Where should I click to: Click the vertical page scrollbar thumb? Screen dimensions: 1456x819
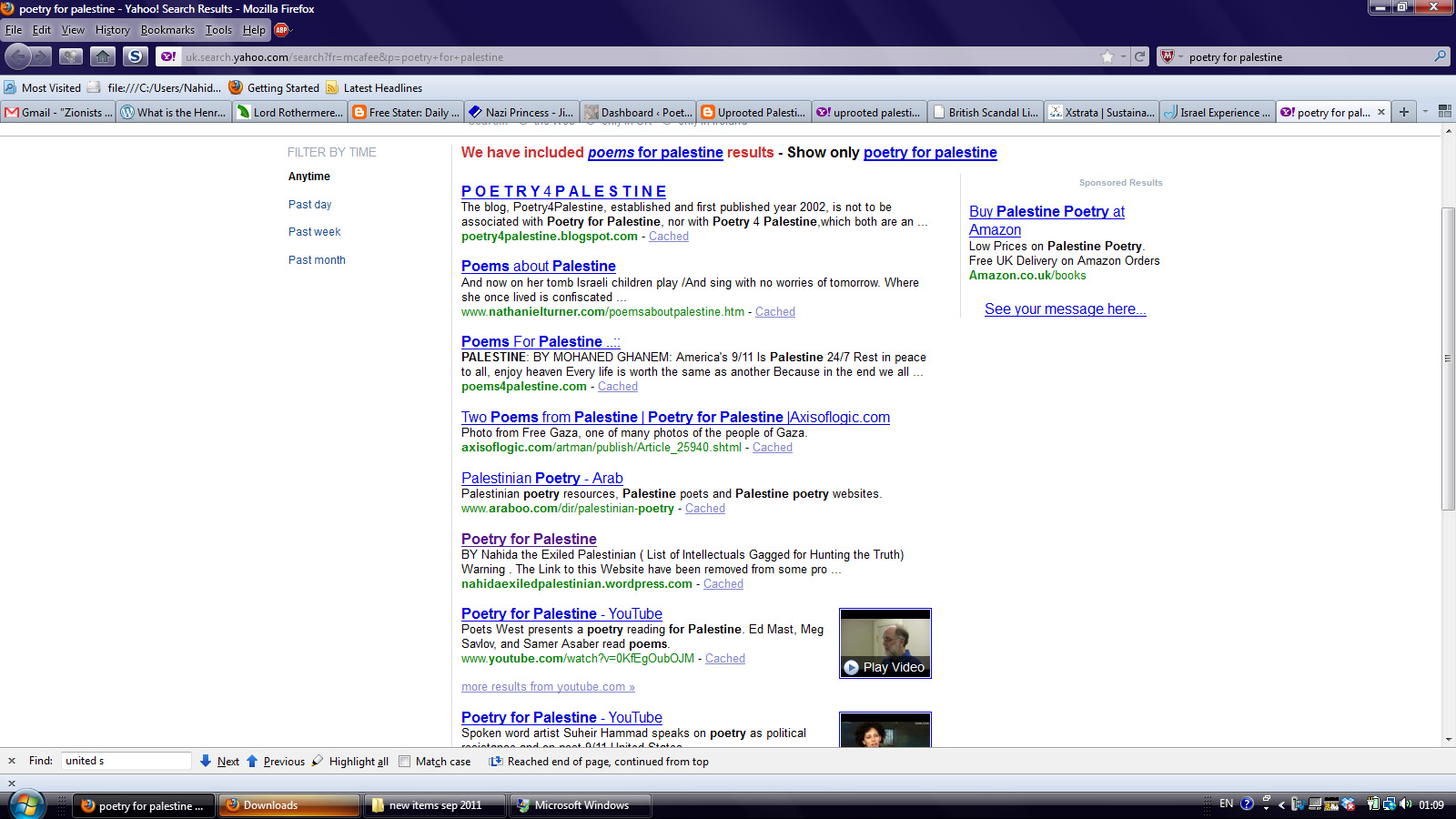point(1448,358)
